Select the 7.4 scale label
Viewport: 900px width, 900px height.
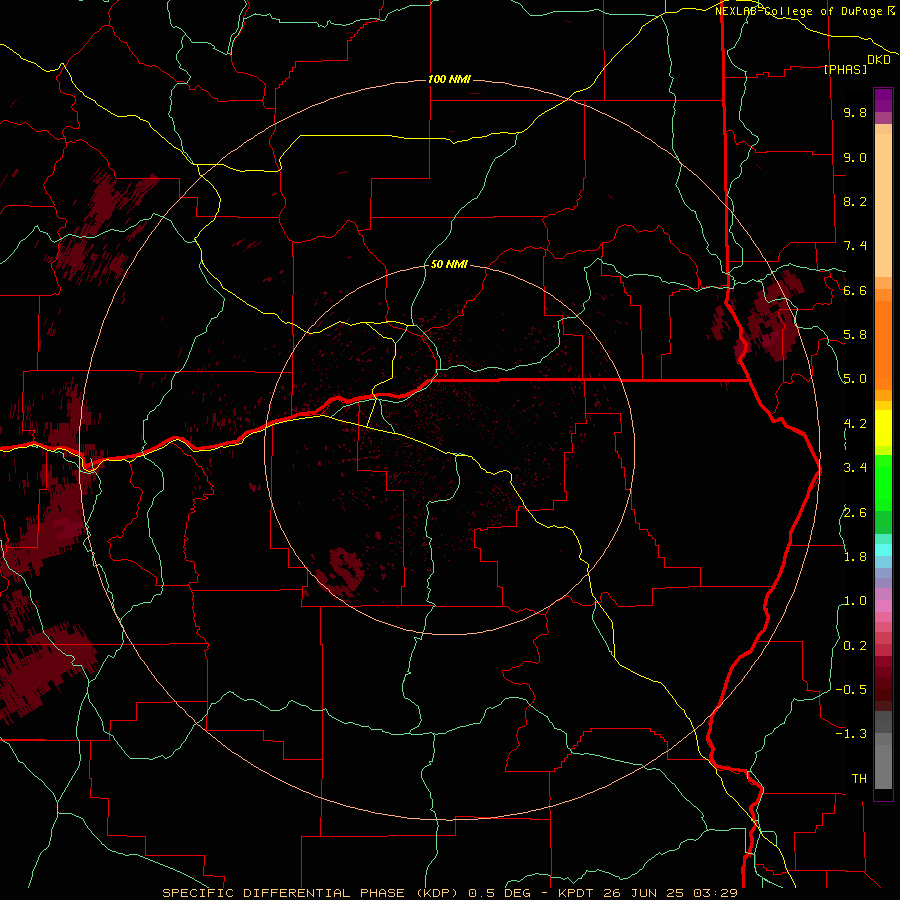855,246
